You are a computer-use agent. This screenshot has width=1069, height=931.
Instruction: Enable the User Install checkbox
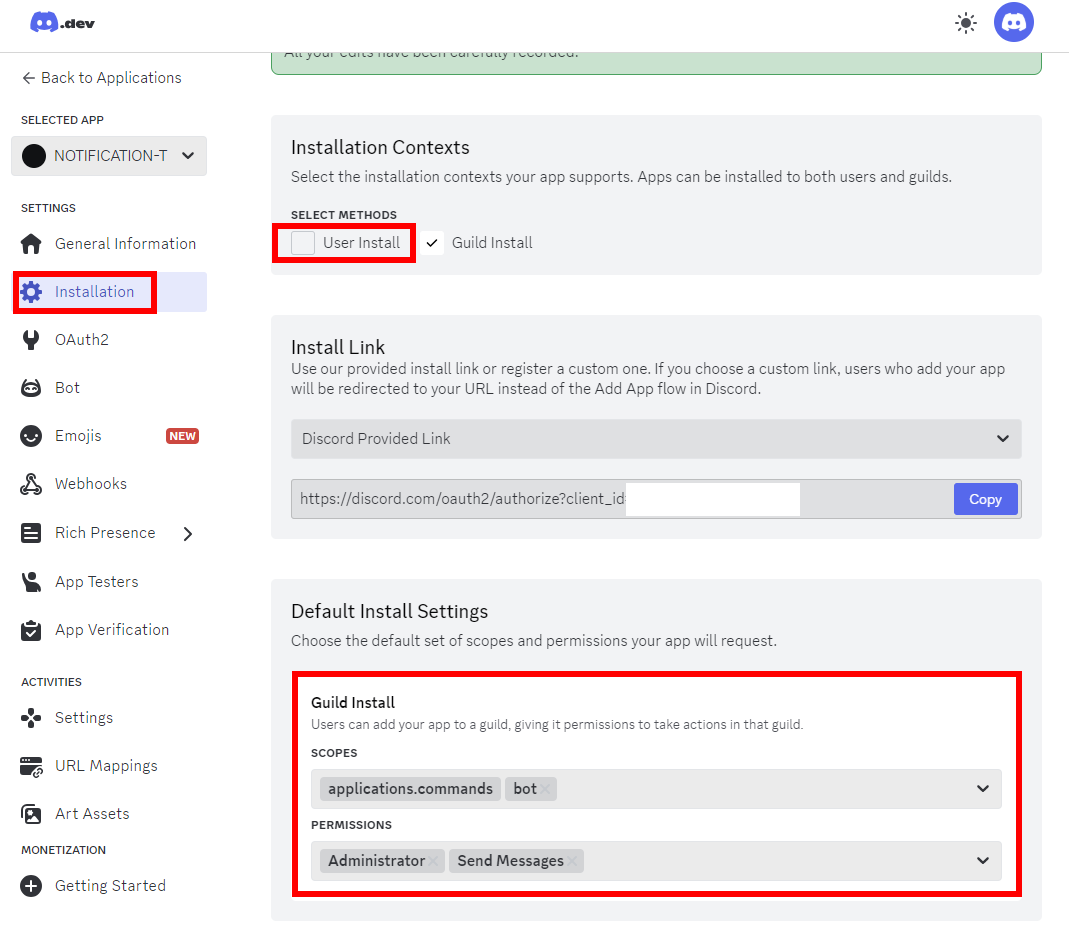click(303, 243)
